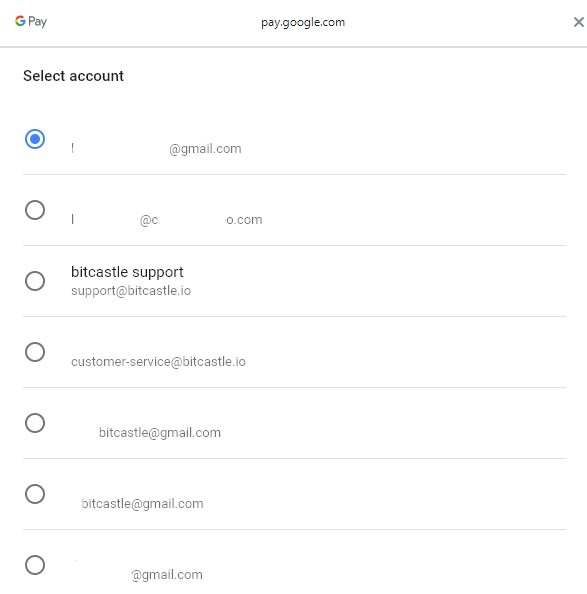Viewport: 587px width, 594px height.
Task: Click the bitcastle support account name
Action: pos(127,272)
